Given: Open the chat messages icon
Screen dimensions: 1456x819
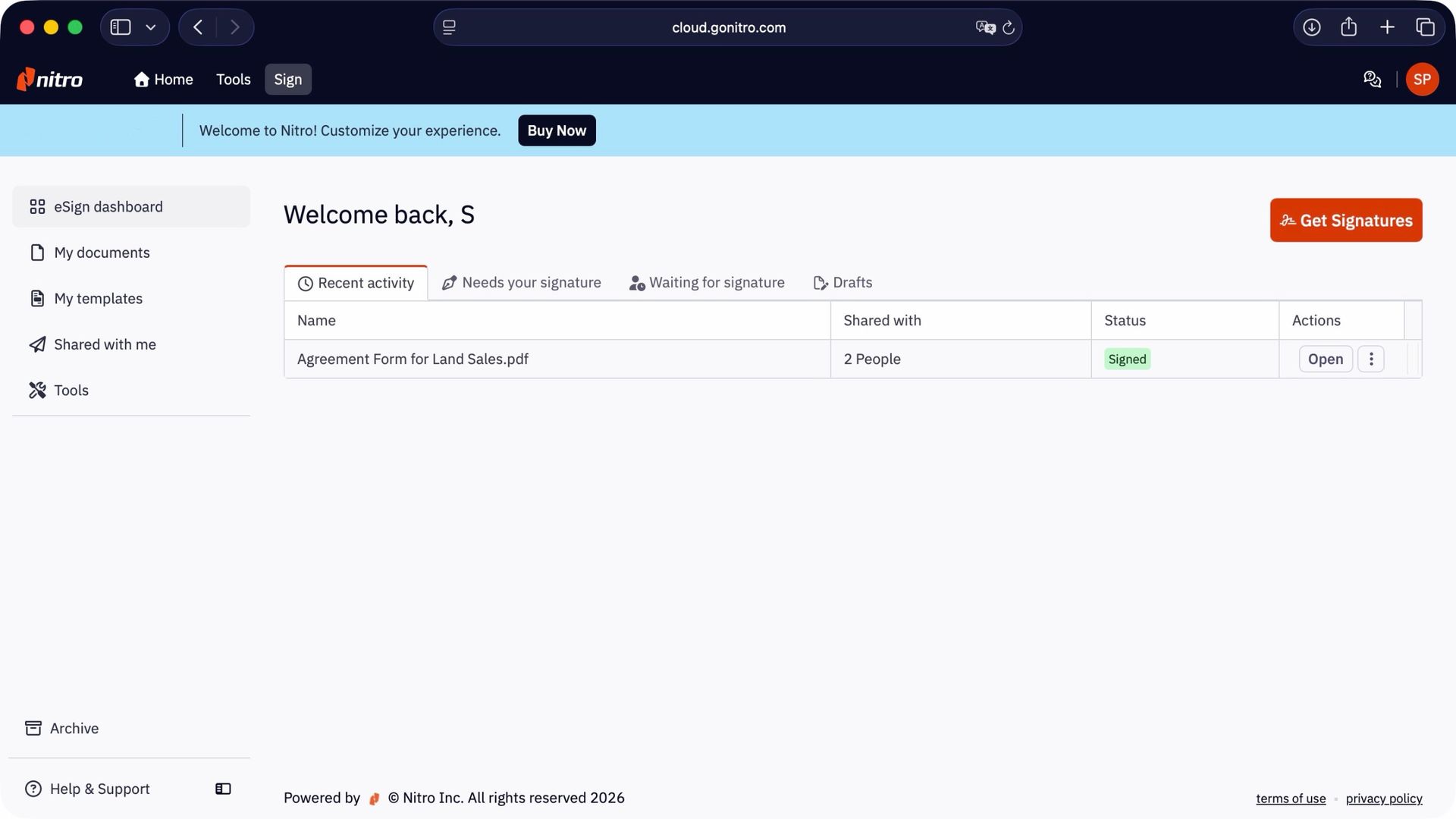Looking at the screenshot, I should [x=1372, y=79].
